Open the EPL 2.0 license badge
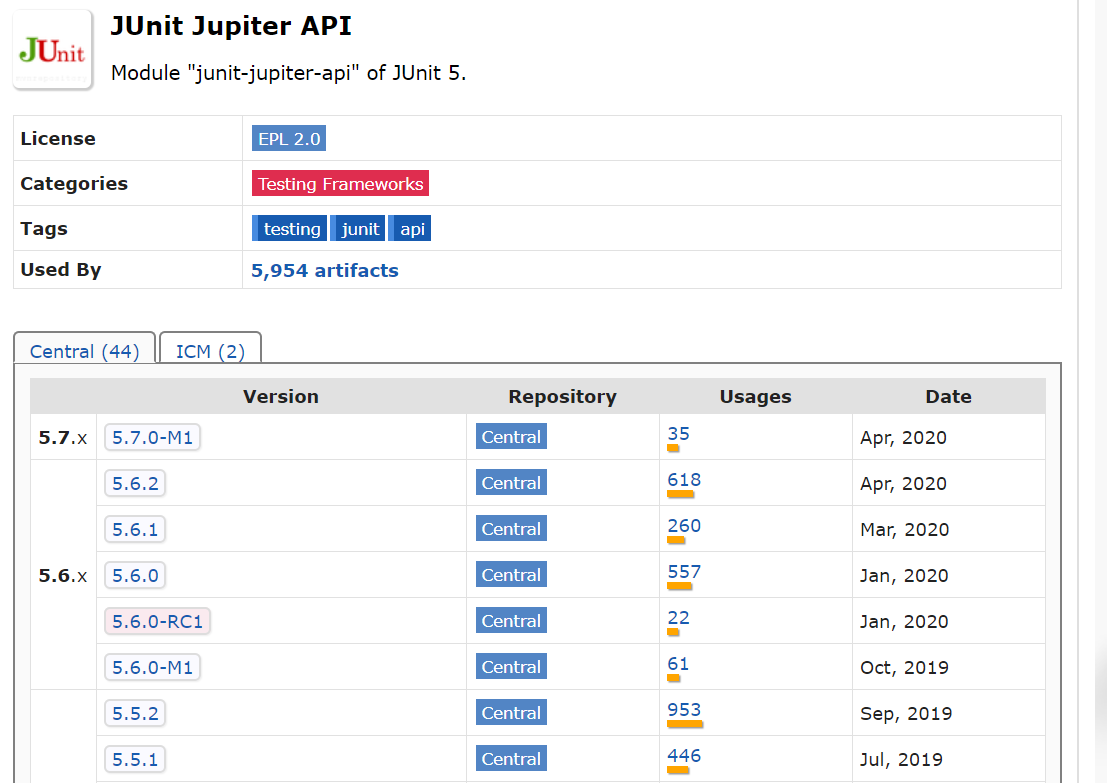 pos(289,138)
